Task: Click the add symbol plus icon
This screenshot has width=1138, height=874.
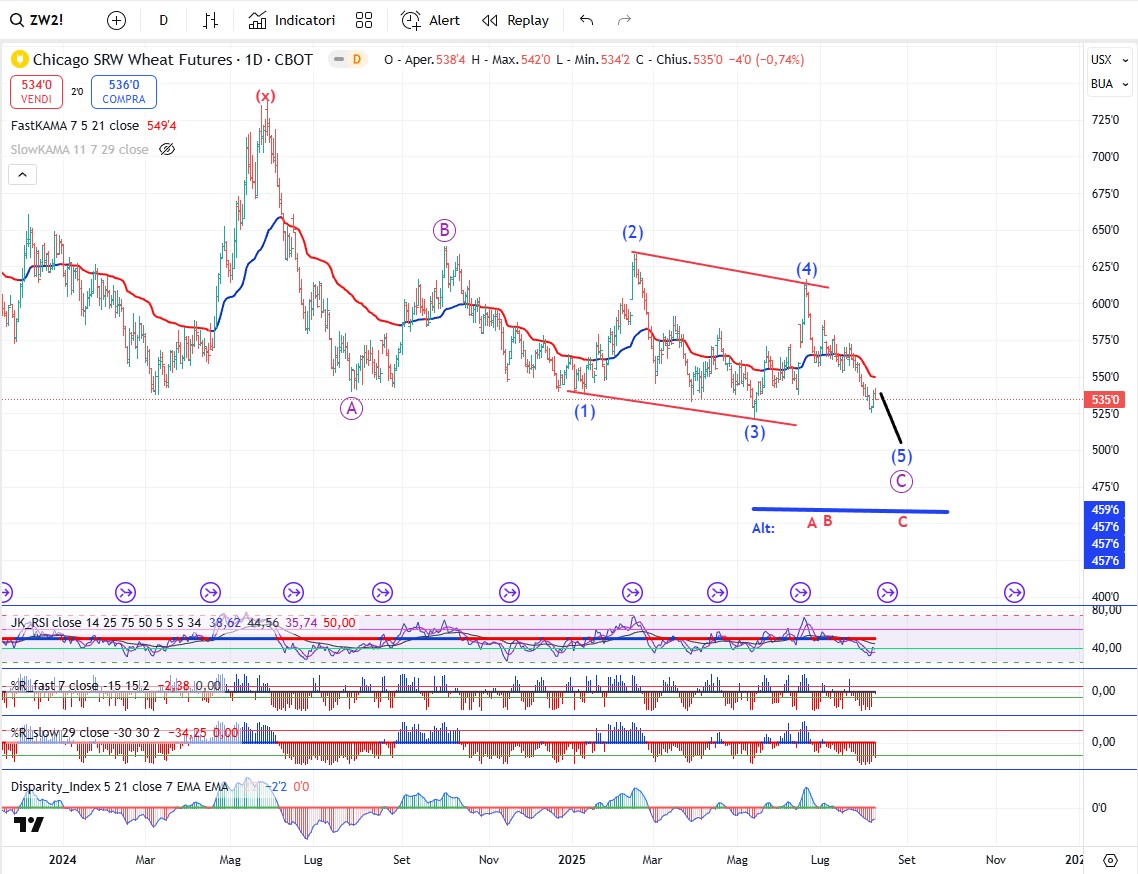Action: pos(117,20)
